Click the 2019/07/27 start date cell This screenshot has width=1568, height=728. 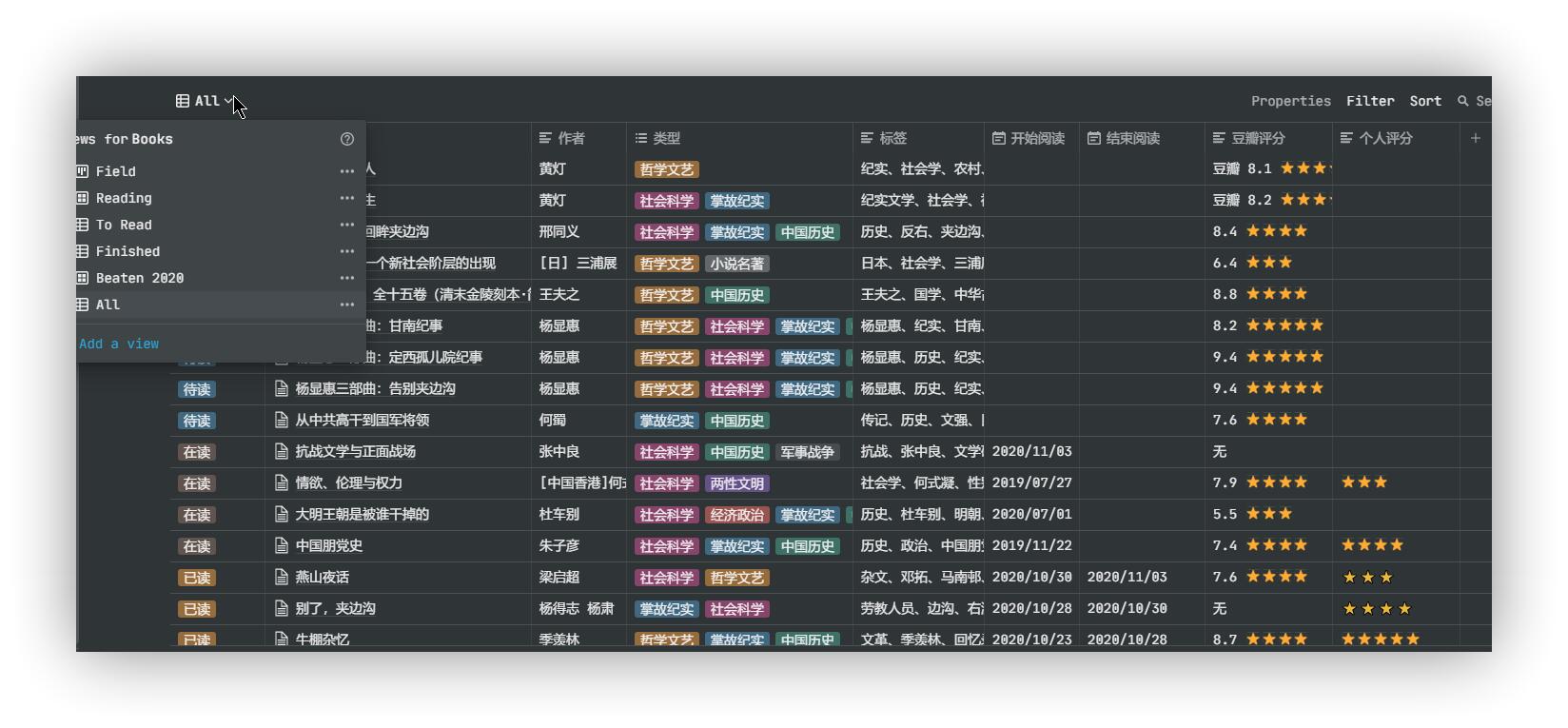(1031, 482)
